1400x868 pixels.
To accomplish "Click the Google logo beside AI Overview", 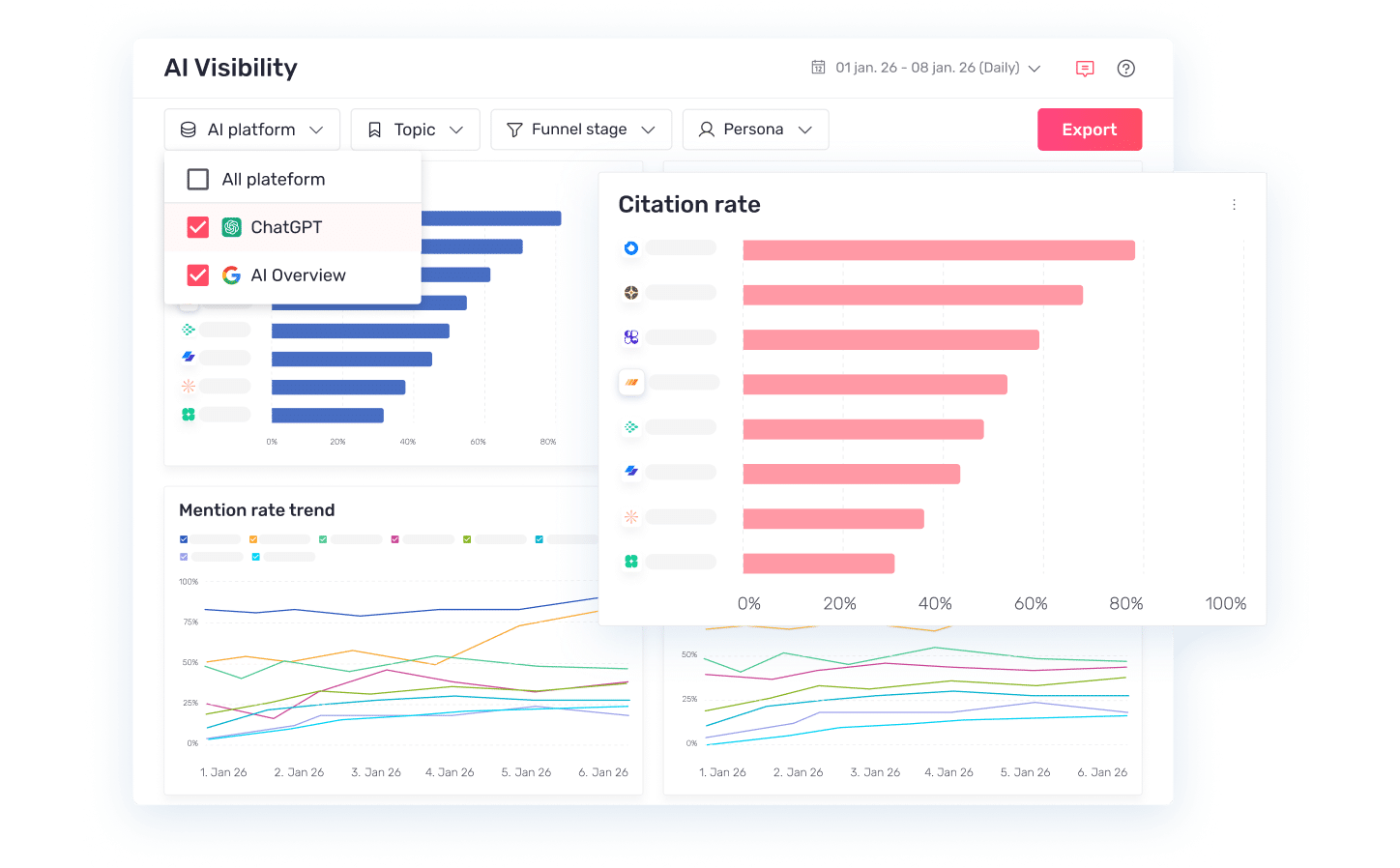I will click(x=232, y=275).
